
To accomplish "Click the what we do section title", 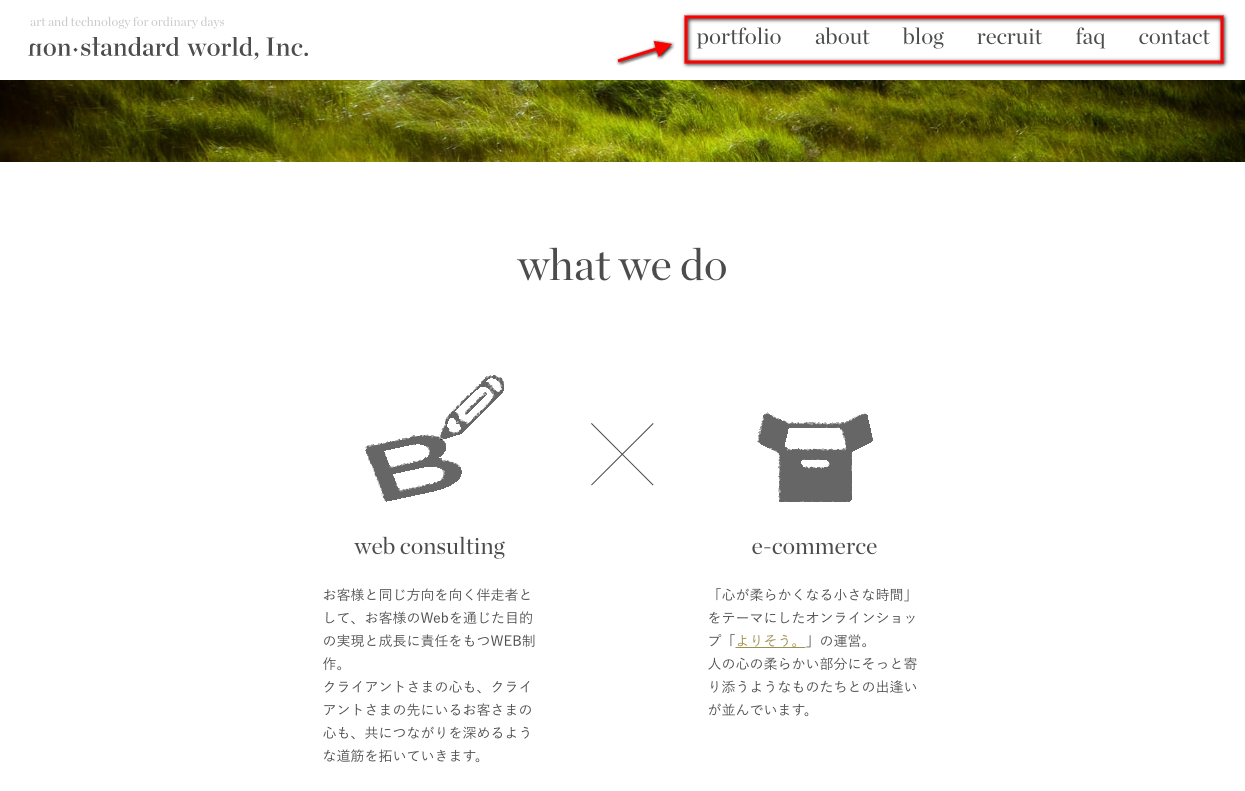I will click(622, 265).
